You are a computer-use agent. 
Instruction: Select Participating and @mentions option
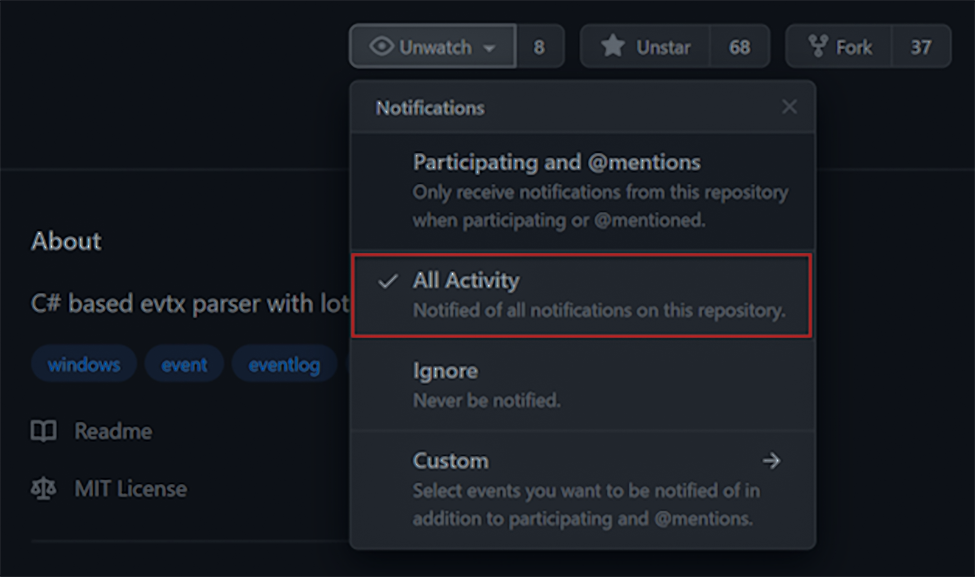pyautogui.click(x=583, y=191)
